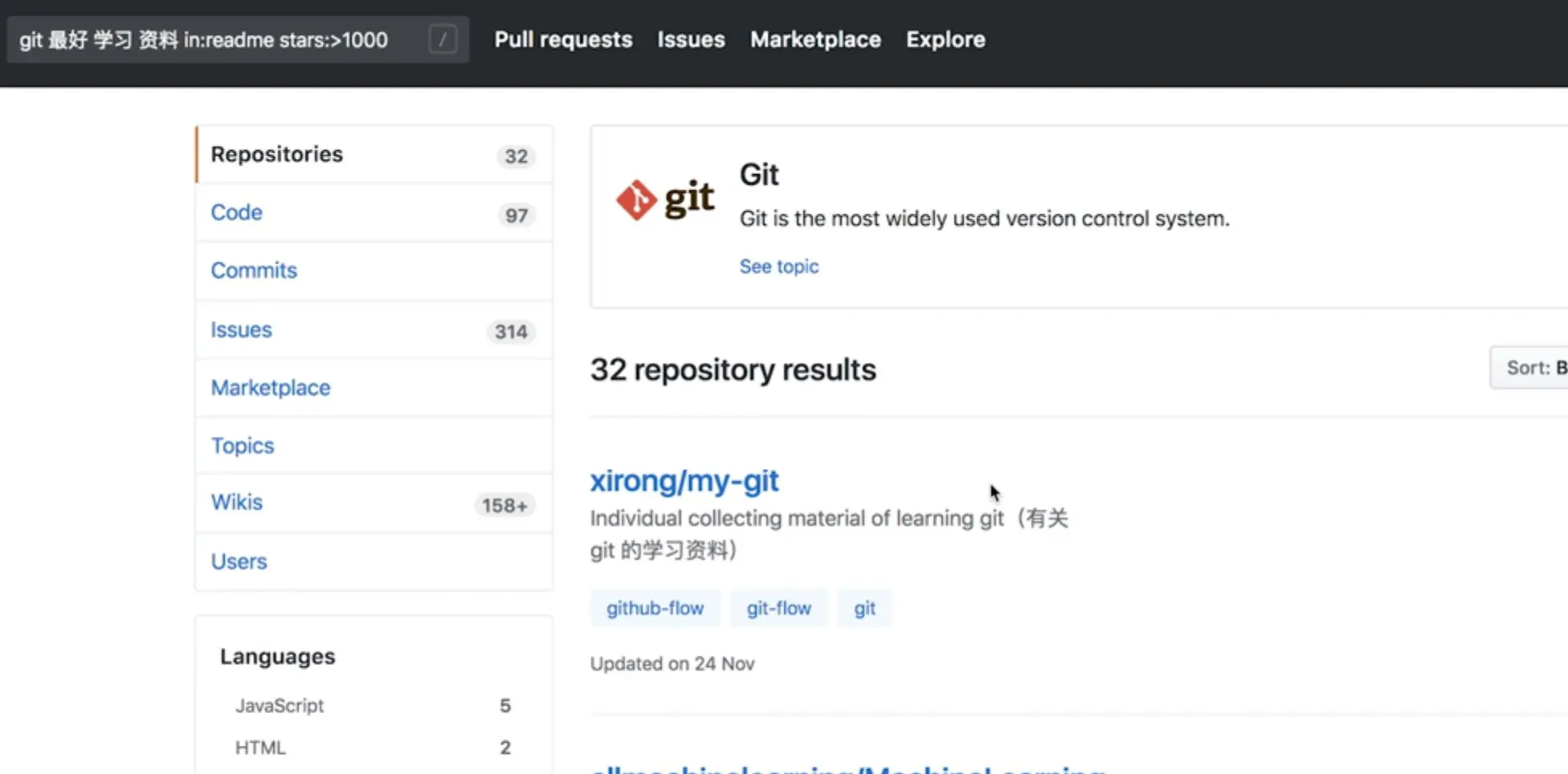This screenshot has height=774, width=1568.
Task: Click the Git logo in topic card
Action: pos(665,198)
